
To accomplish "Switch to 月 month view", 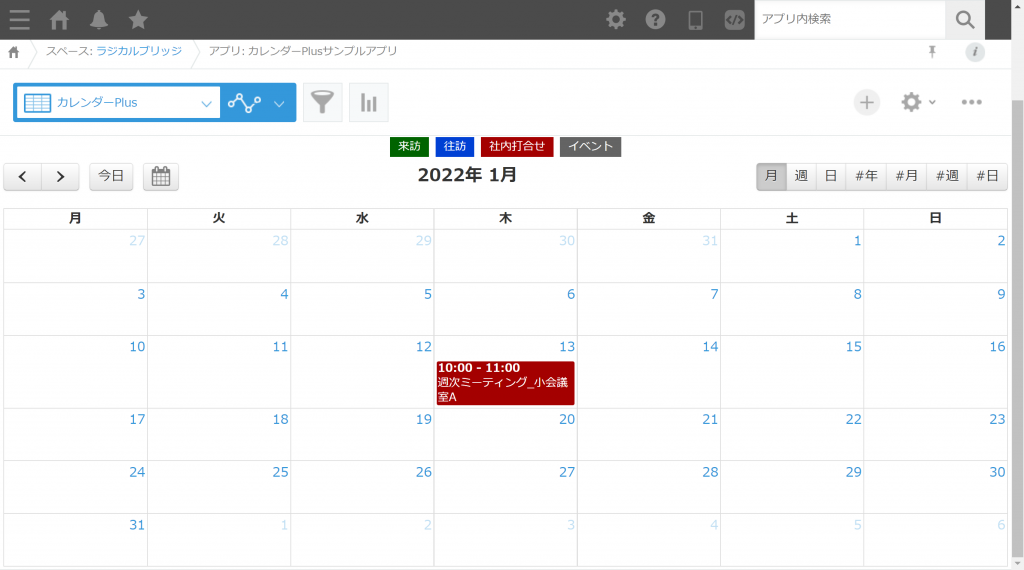I will click(771, 176).
